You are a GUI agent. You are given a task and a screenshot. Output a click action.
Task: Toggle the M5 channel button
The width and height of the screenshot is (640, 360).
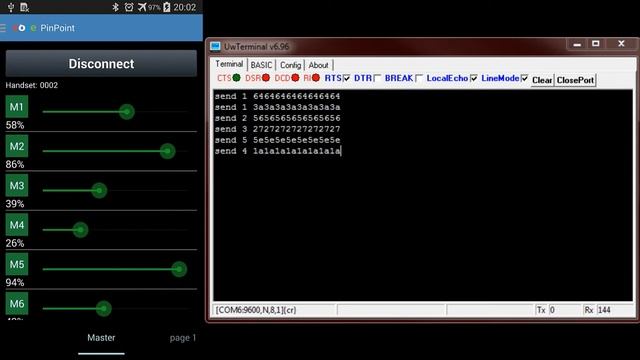tap(17, 264)
